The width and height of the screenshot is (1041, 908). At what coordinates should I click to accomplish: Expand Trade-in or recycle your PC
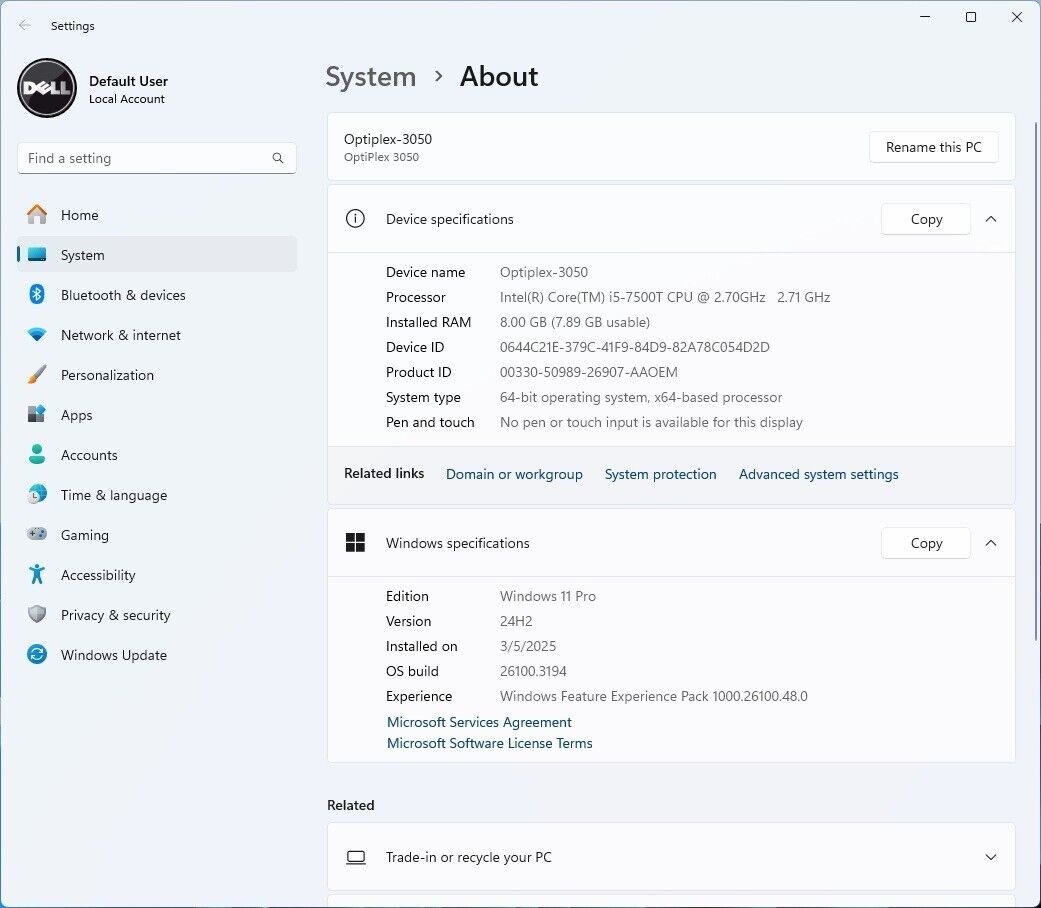pos(991,857)
